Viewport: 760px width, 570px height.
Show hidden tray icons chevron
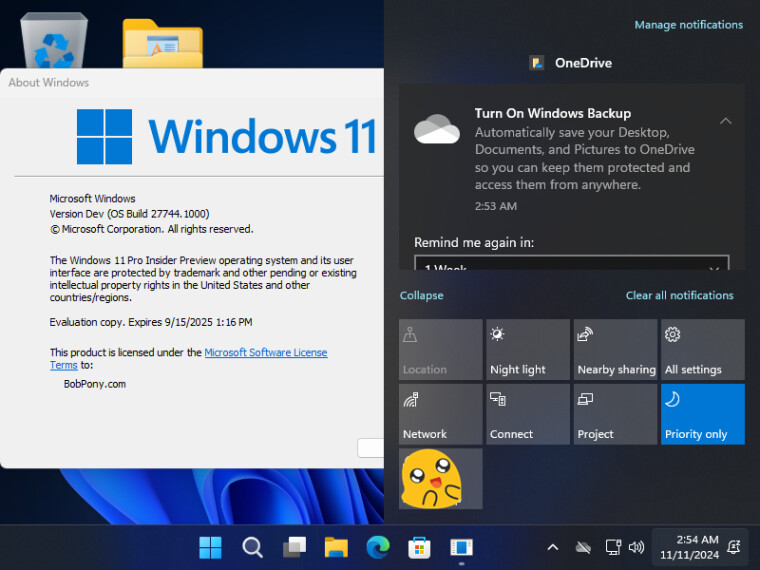point(553,548)
